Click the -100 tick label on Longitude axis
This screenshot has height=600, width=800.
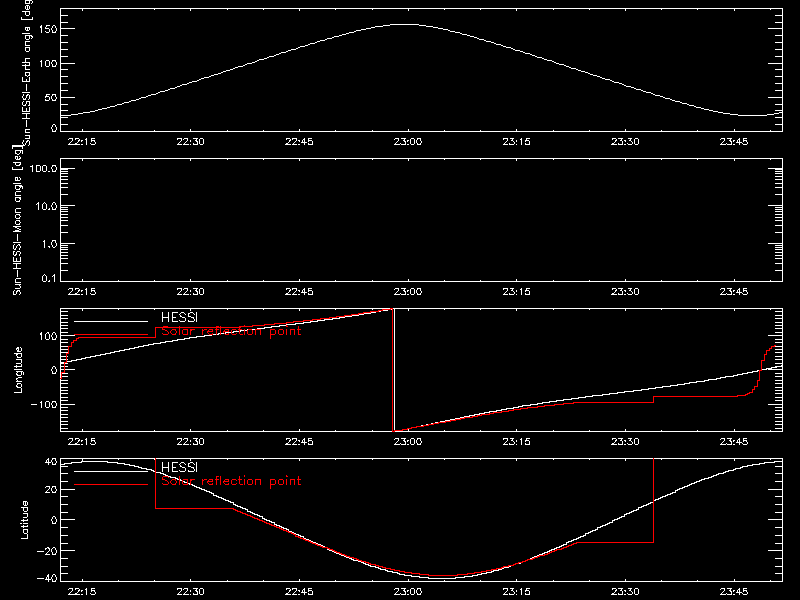tap(44, 404)
